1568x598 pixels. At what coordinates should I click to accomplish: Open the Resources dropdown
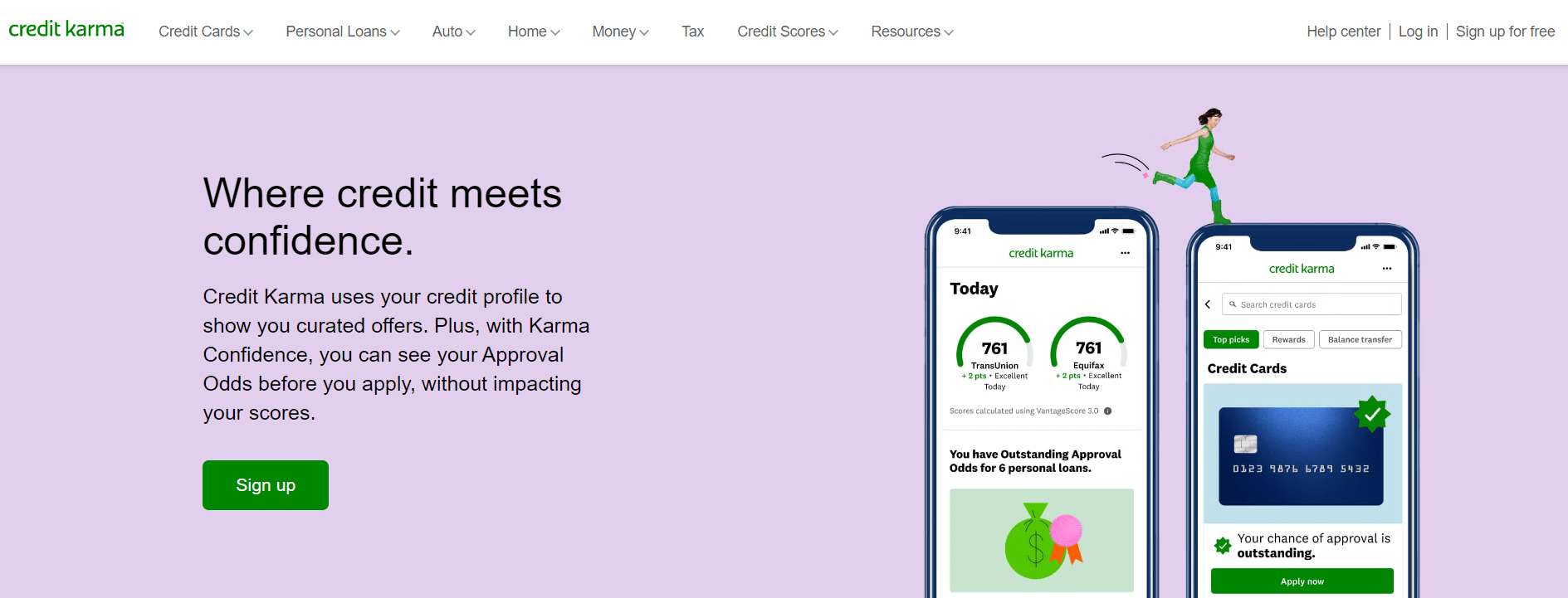coord(912,32)
